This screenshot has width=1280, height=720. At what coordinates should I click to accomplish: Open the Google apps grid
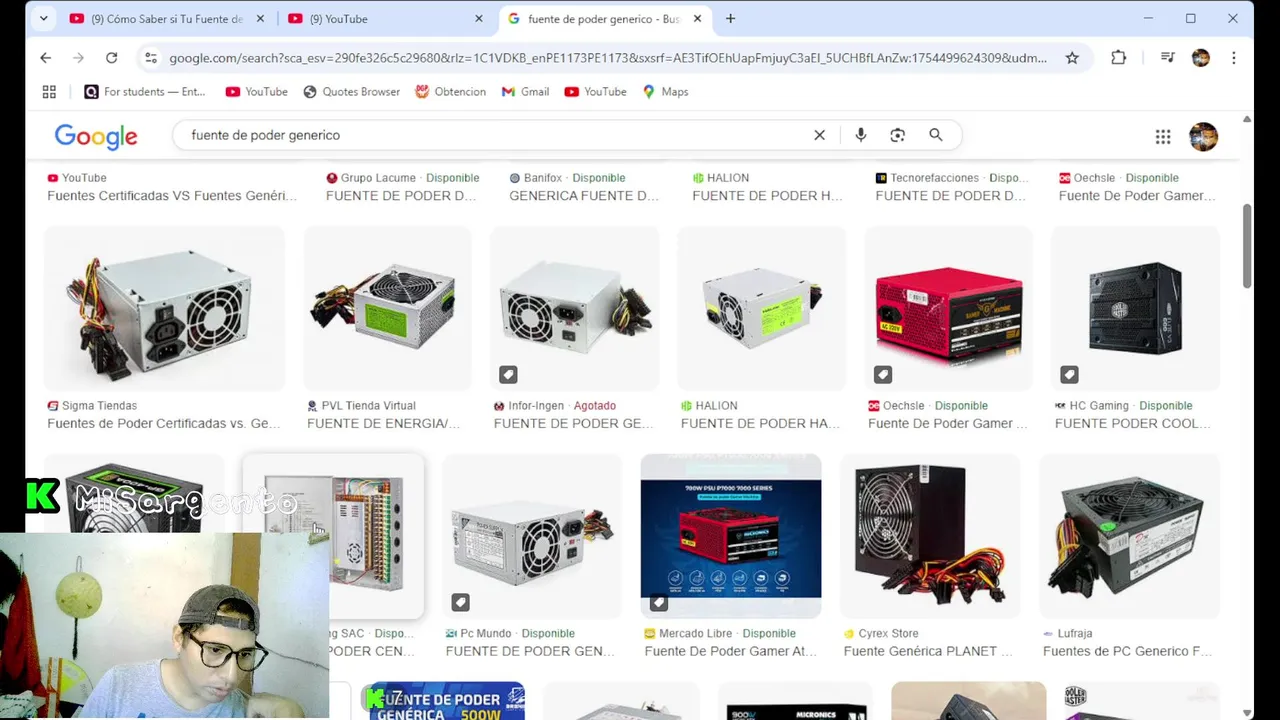[x=1163, y=137]
